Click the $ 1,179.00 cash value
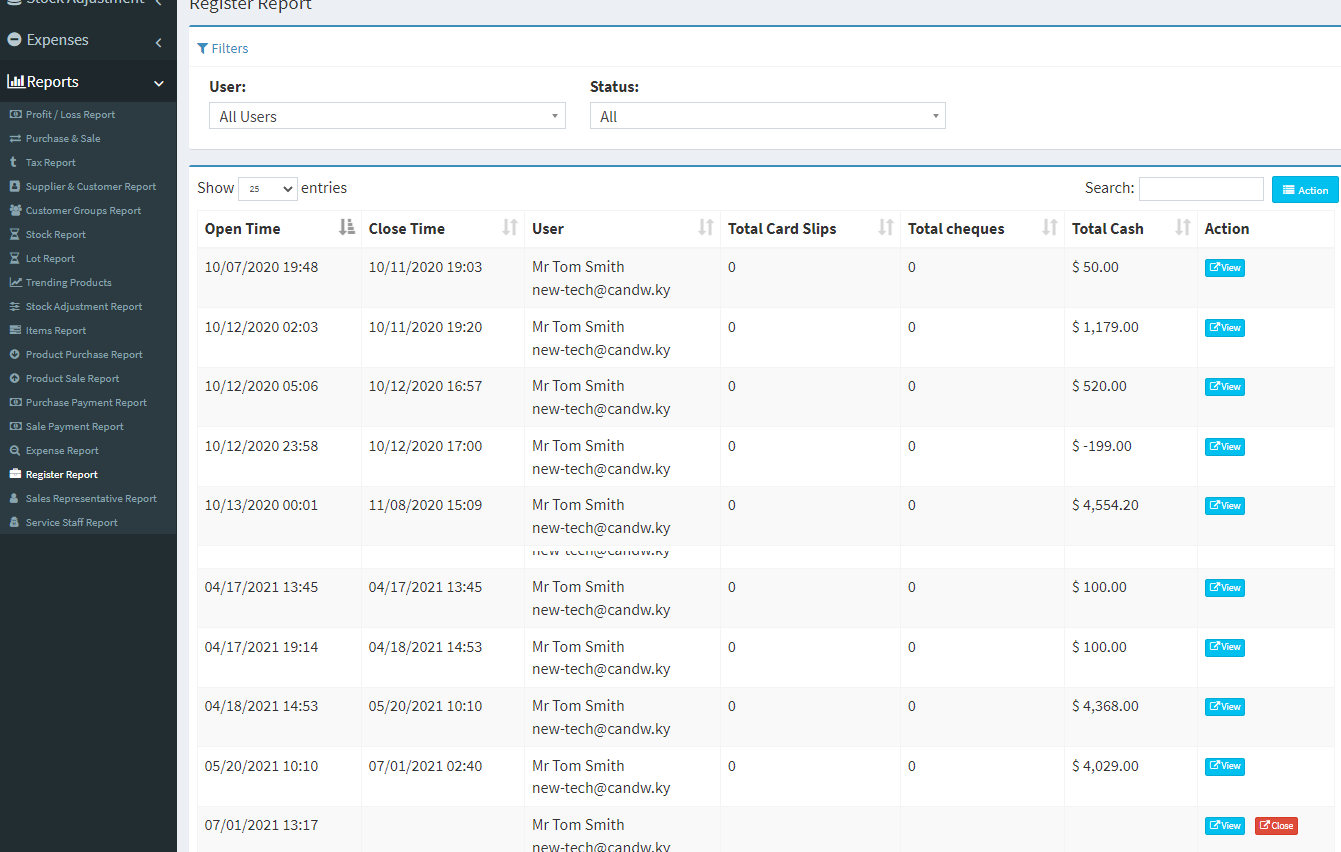The height and width of the screenshot is (852, 1341). pos(1105,327)
